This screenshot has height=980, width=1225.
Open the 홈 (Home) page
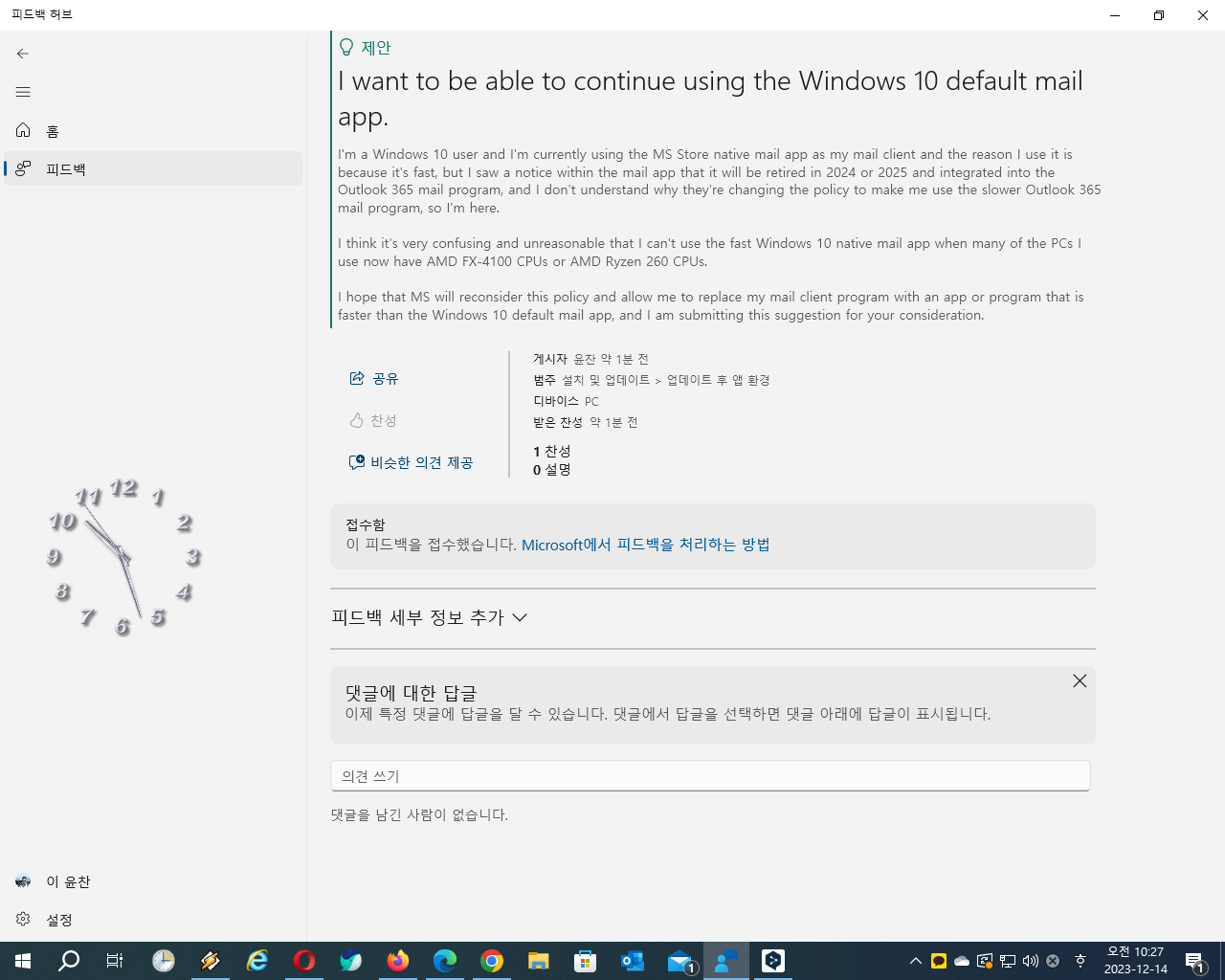153,131
